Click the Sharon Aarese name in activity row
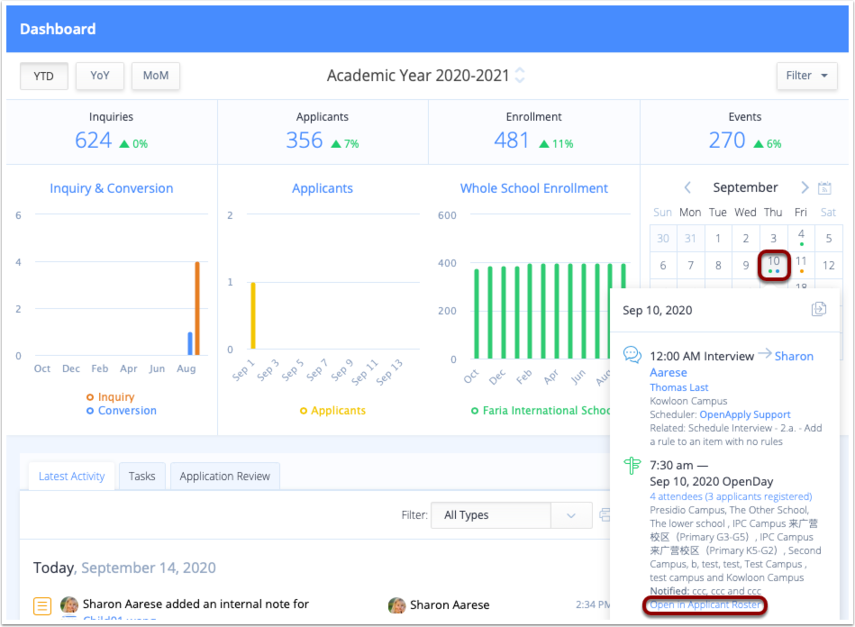Image resolution: width=855 pixels, height=627 pixels. [450, 605]
